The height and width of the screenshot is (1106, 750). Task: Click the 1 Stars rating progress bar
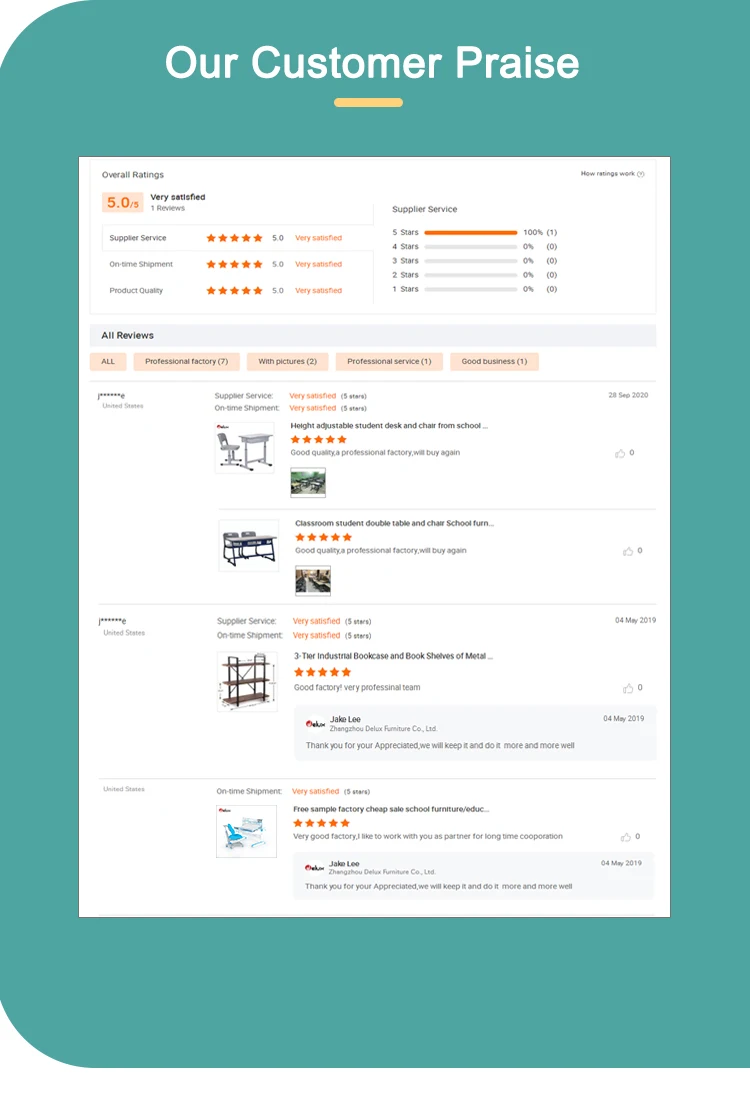(x=471, y=289)
